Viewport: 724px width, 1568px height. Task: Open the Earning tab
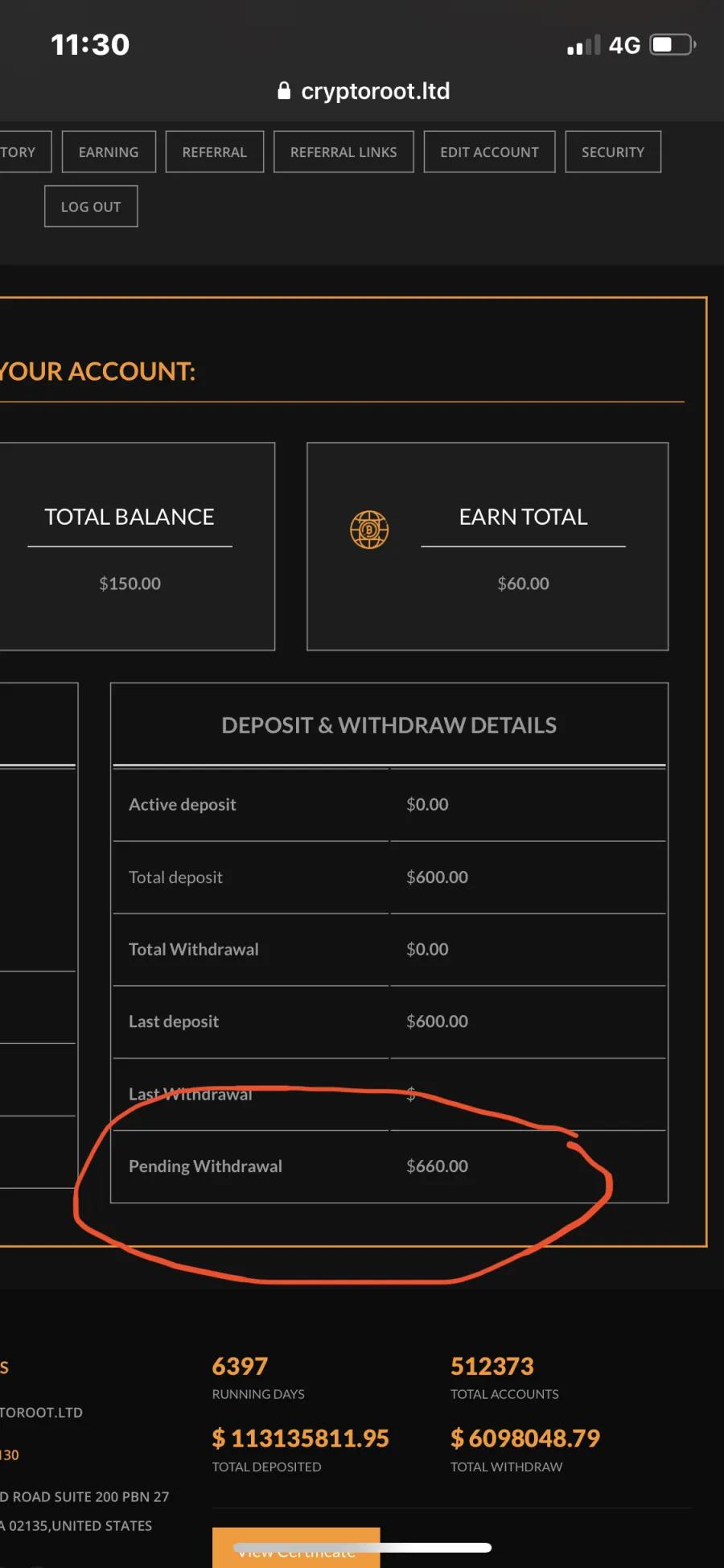(x=109, y=151)
